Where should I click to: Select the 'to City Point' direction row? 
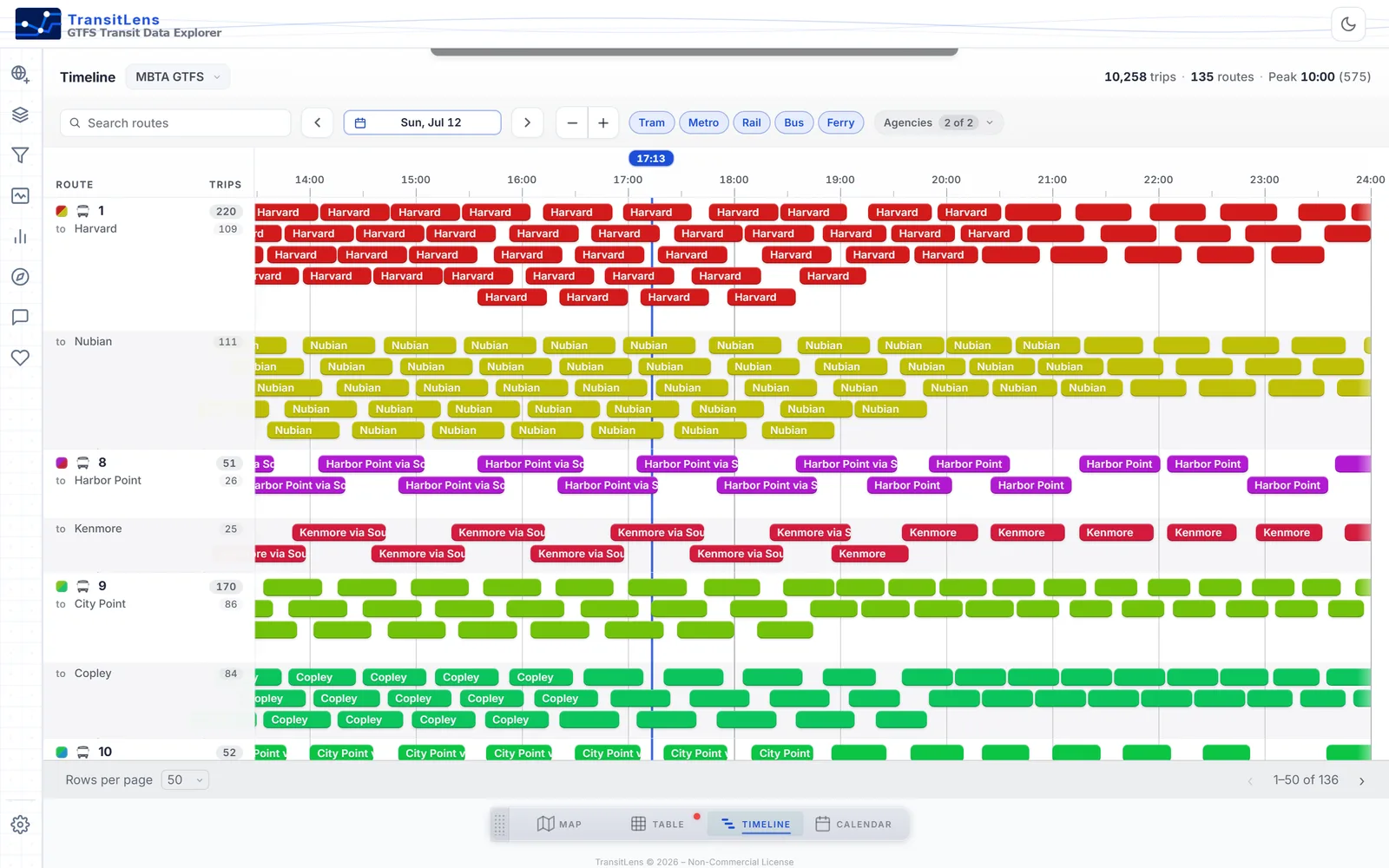pos(148,604)
